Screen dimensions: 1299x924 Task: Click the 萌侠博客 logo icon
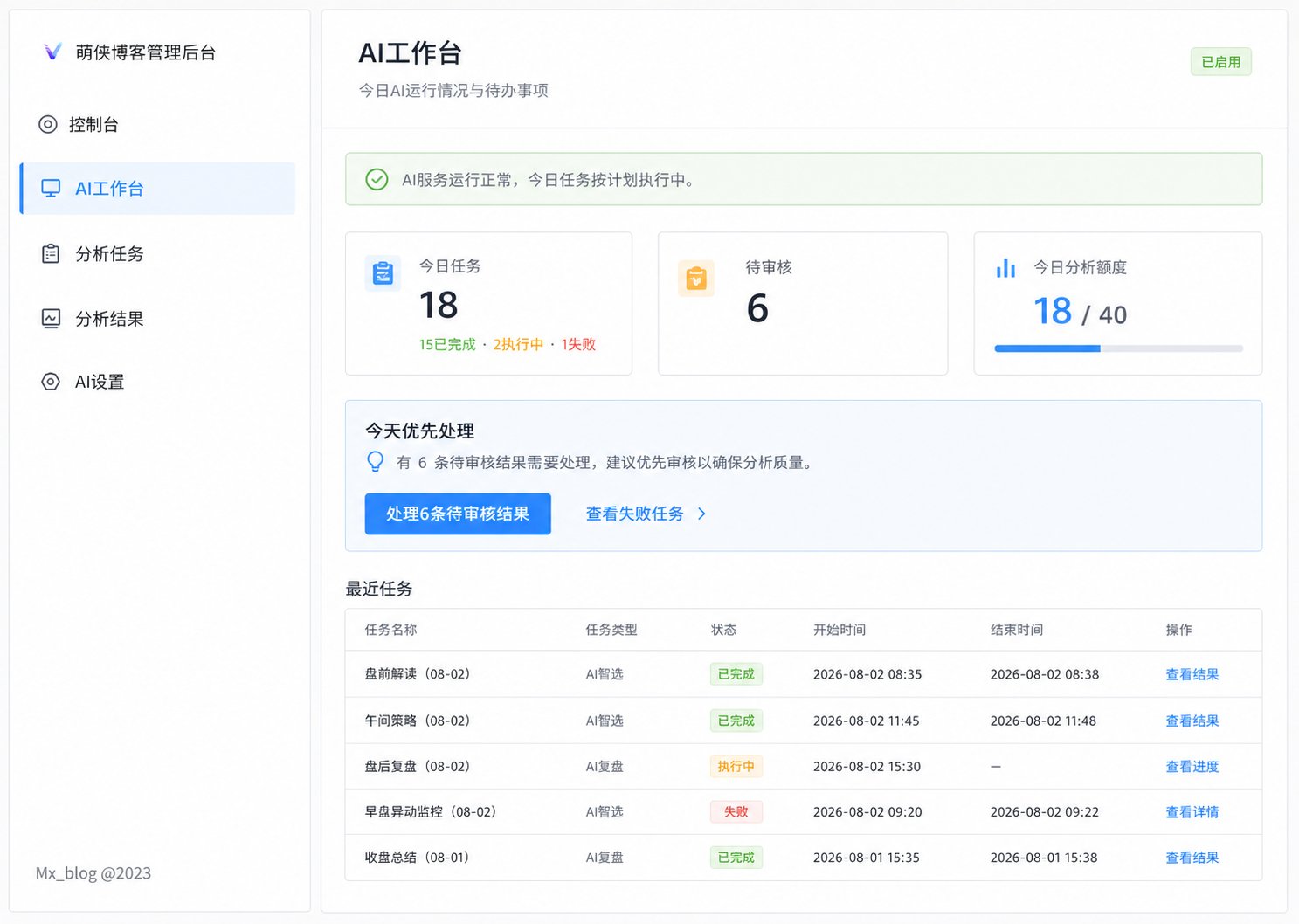52,52
